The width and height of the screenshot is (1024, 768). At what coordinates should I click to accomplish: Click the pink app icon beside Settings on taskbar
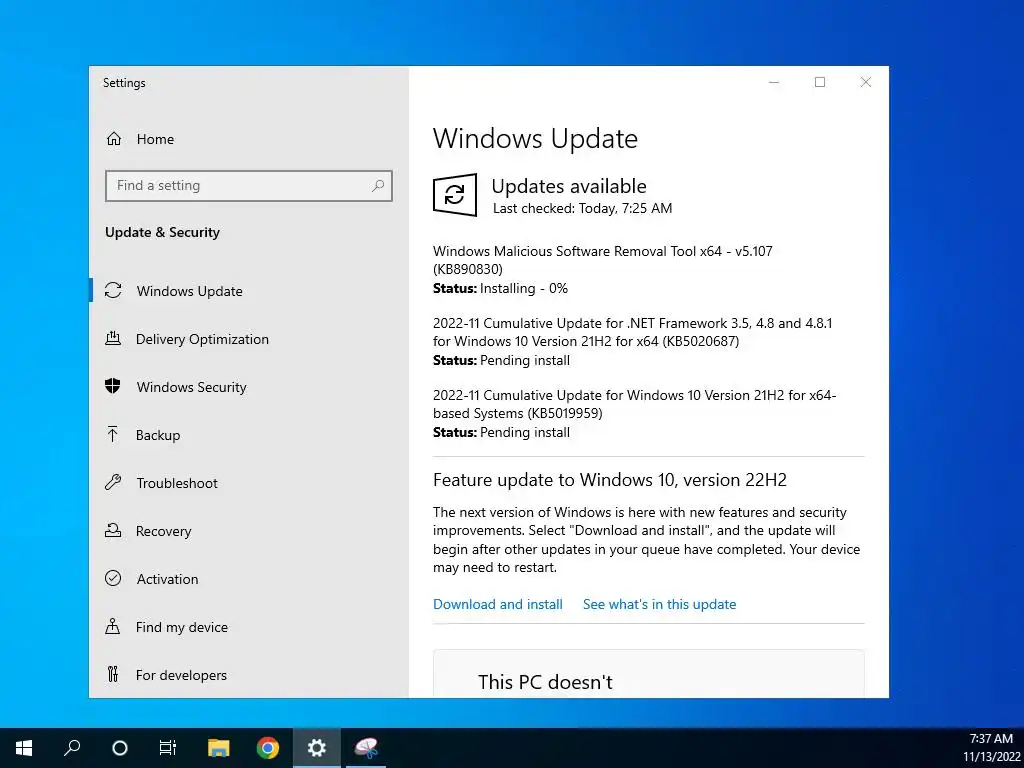366,748
